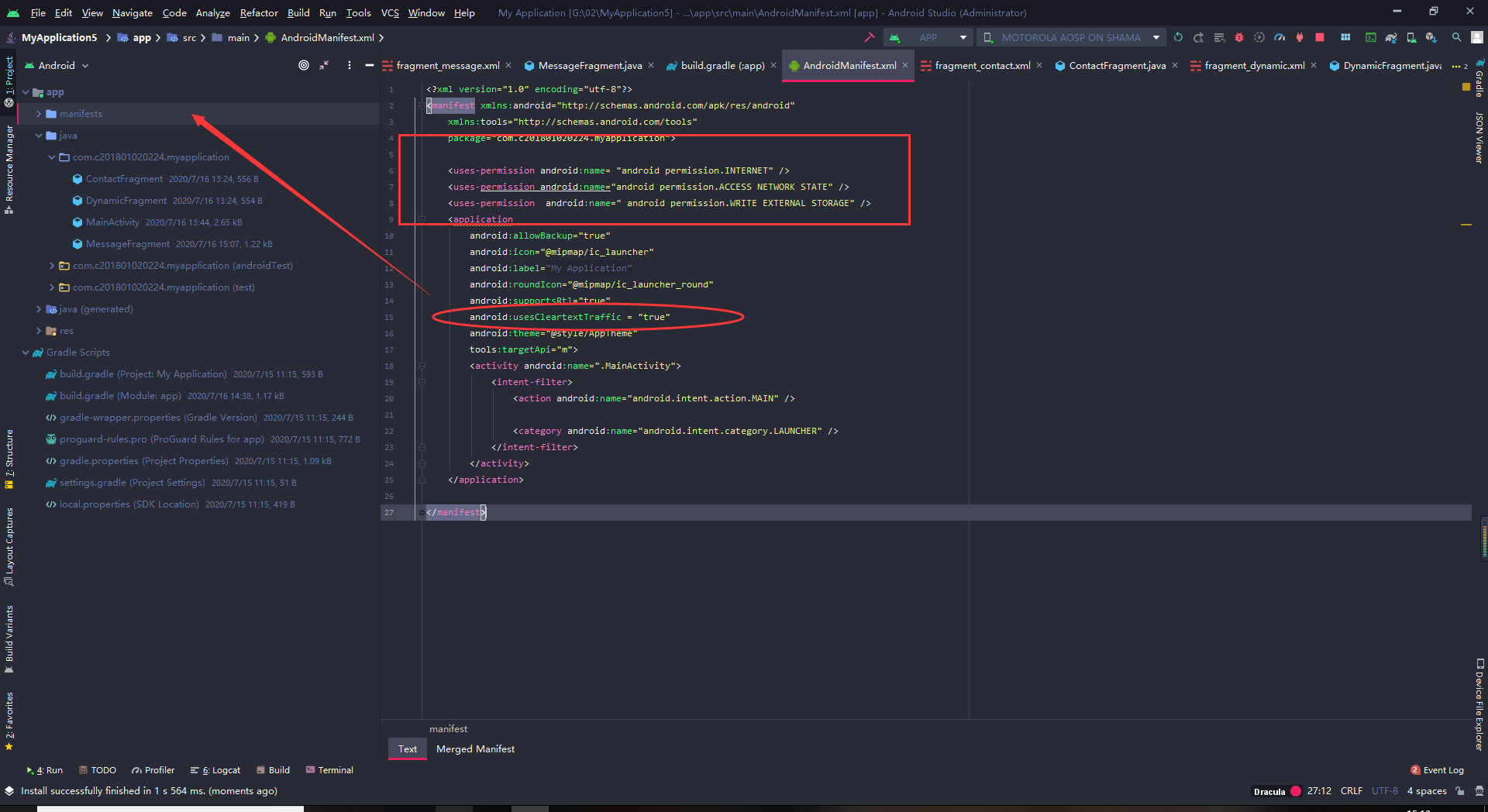Toggle the JSON Viewer tool window

click(x=1479, y=137)
